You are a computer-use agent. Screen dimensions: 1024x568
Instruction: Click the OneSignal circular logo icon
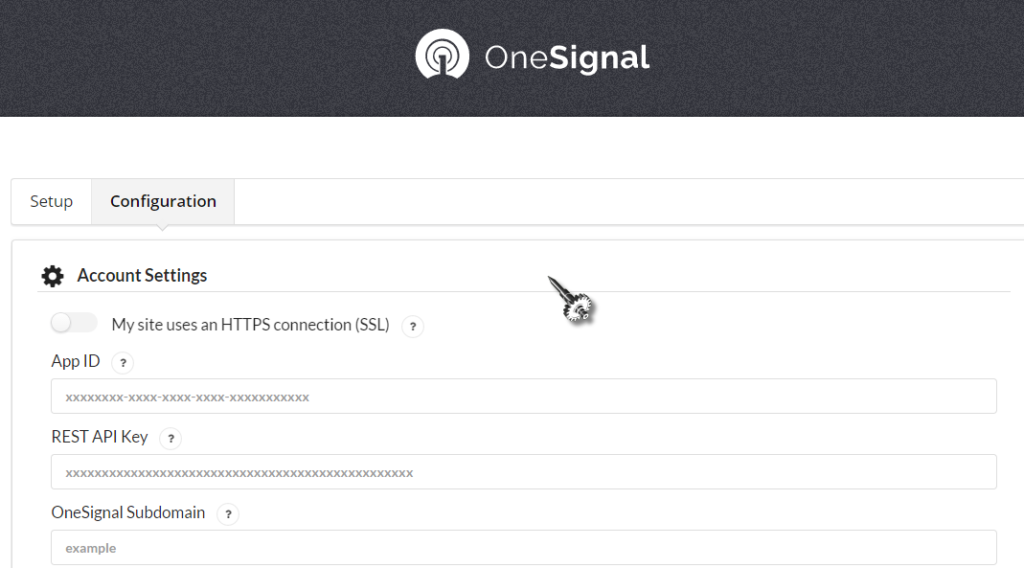(442, 56)
